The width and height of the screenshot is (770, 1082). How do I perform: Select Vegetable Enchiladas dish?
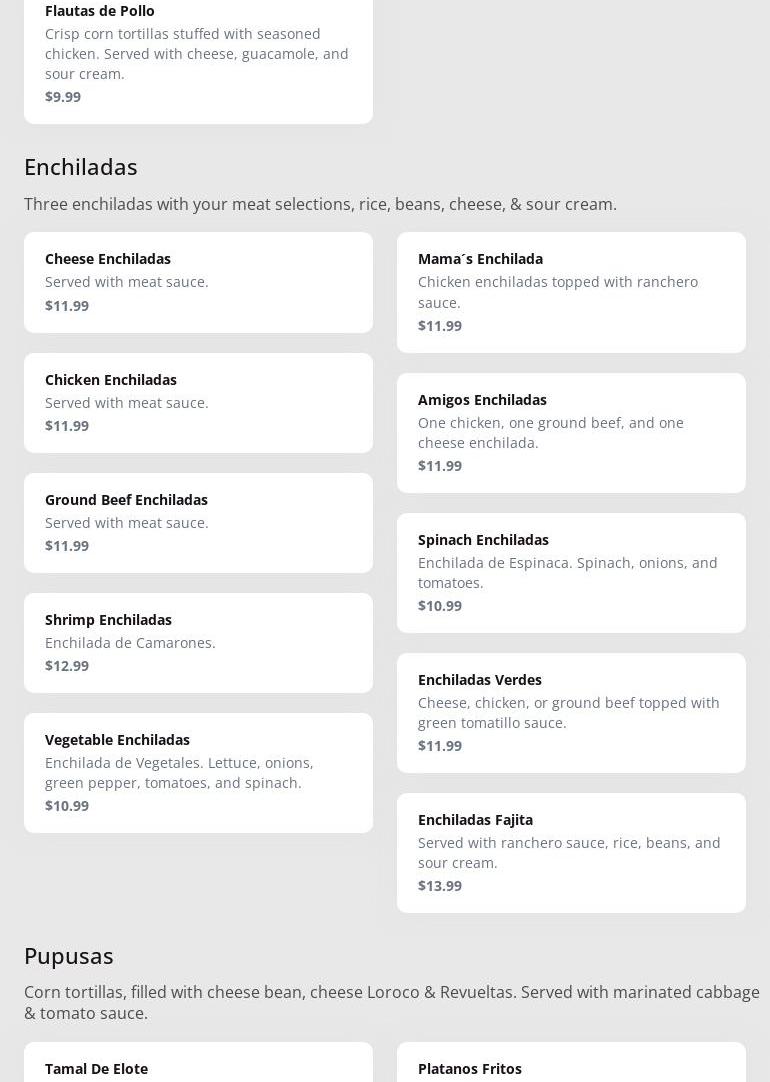pyautogui.click(x=198, y=772)
